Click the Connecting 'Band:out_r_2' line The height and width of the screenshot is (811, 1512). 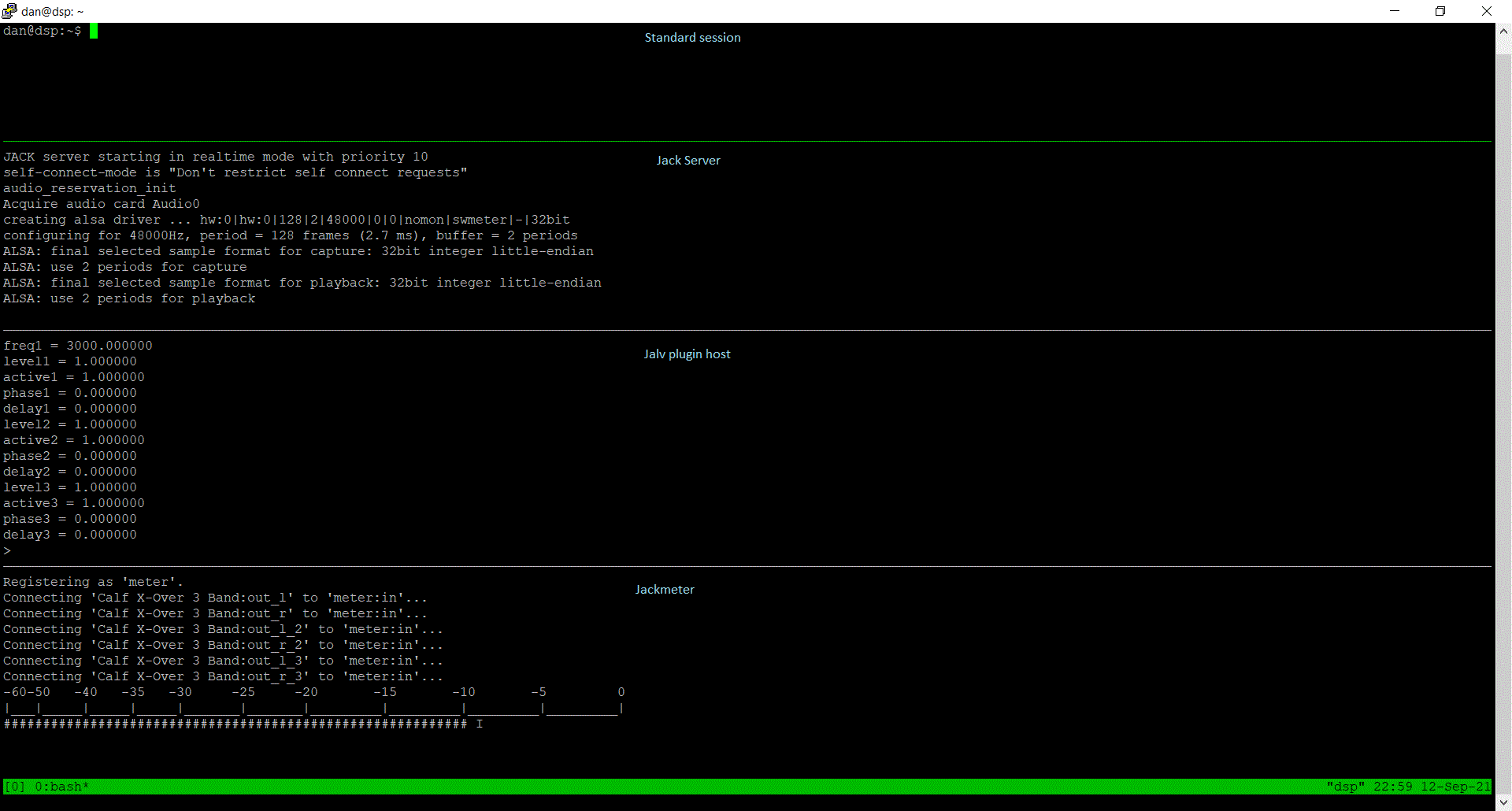(x=224, y=645)
